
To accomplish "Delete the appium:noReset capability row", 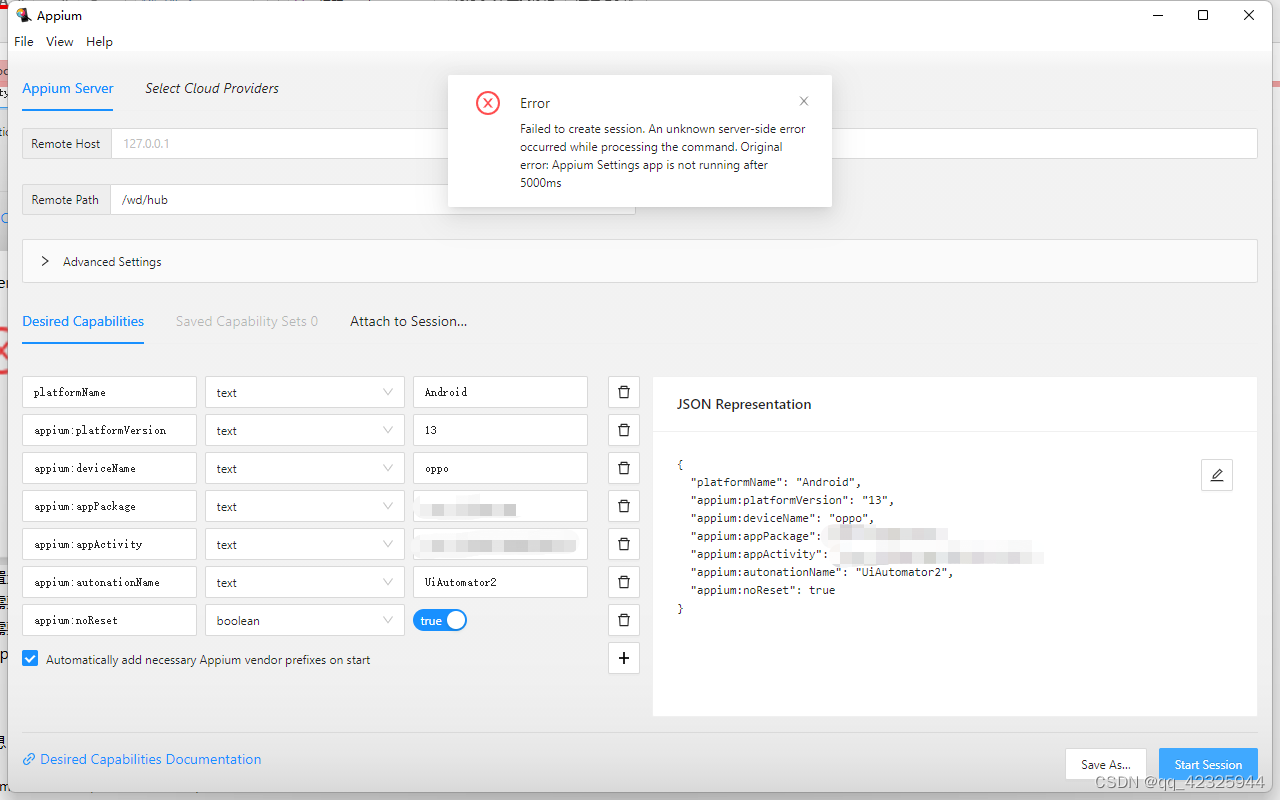I will point(624,620).
